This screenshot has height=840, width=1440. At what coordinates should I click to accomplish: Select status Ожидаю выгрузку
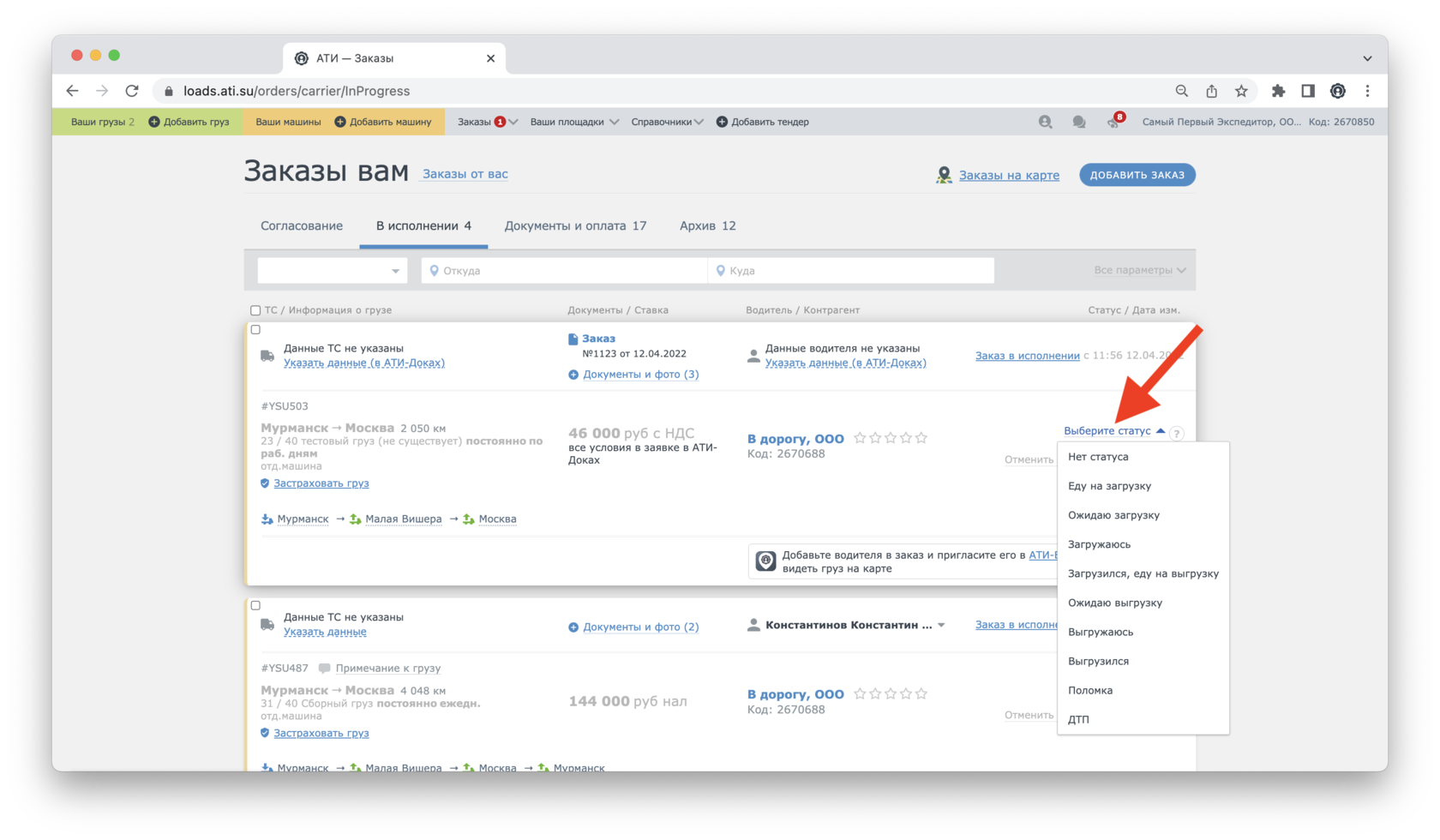(1143, 603)
